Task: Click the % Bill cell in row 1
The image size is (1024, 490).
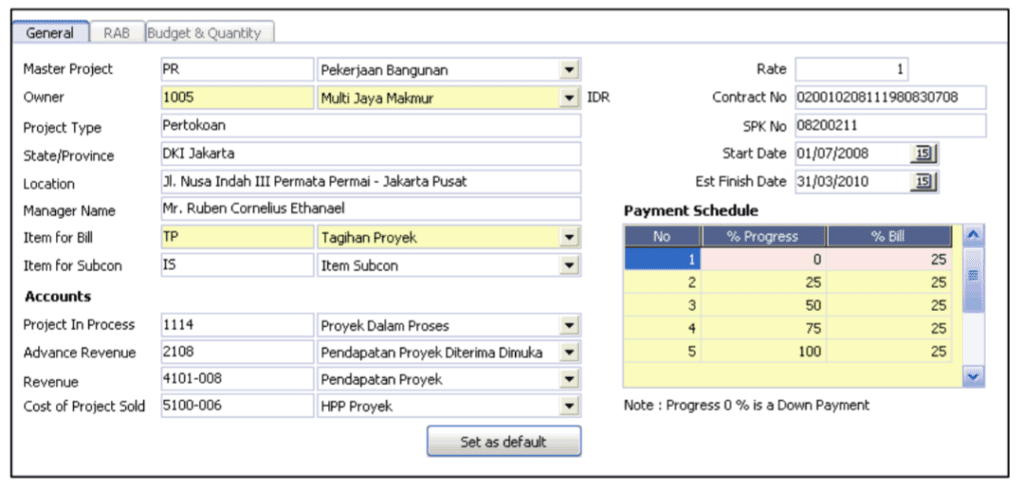Action: pos(889,259)
